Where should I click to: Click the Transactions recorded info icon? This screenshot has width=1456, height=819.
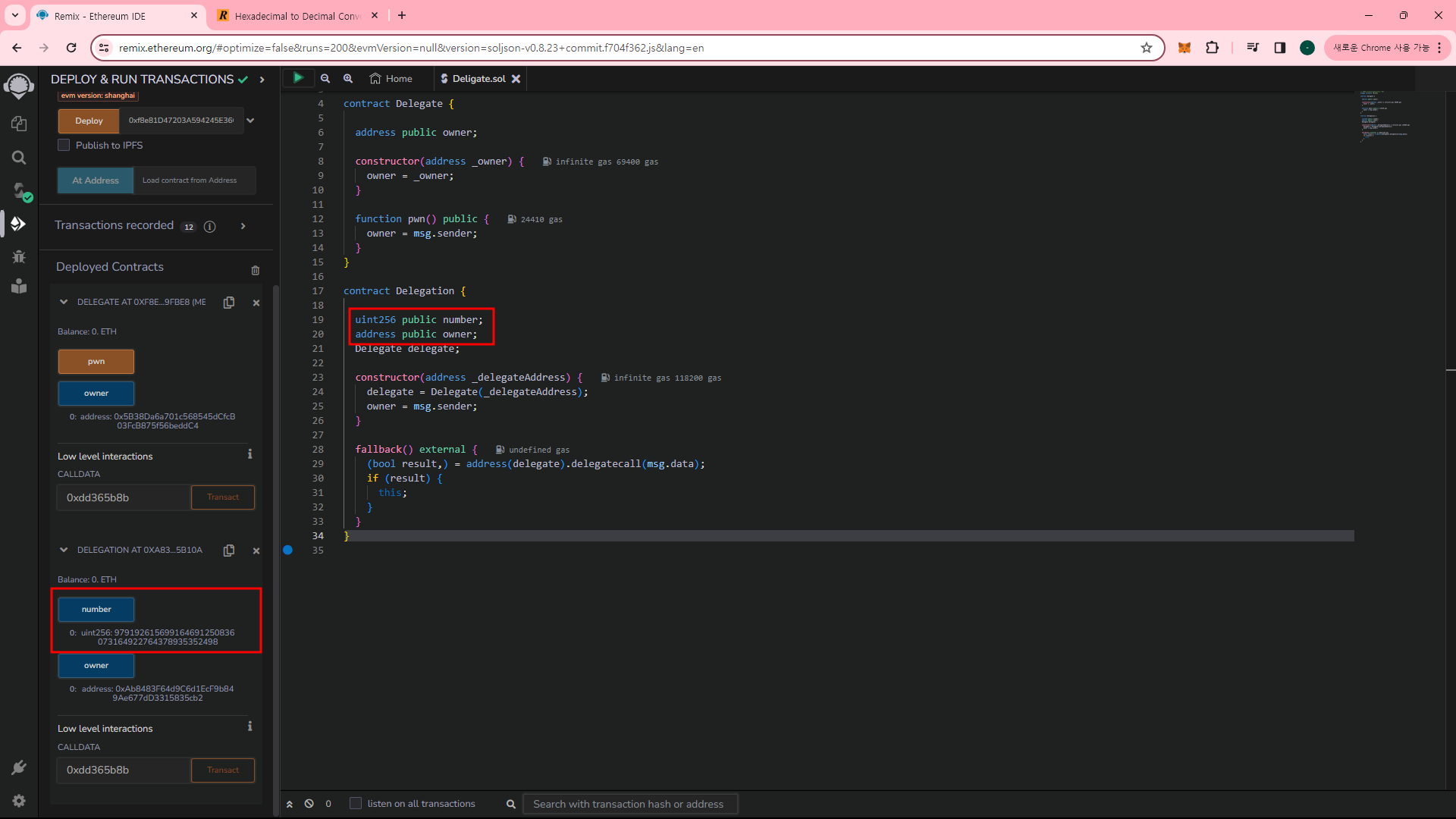point(210,227)
